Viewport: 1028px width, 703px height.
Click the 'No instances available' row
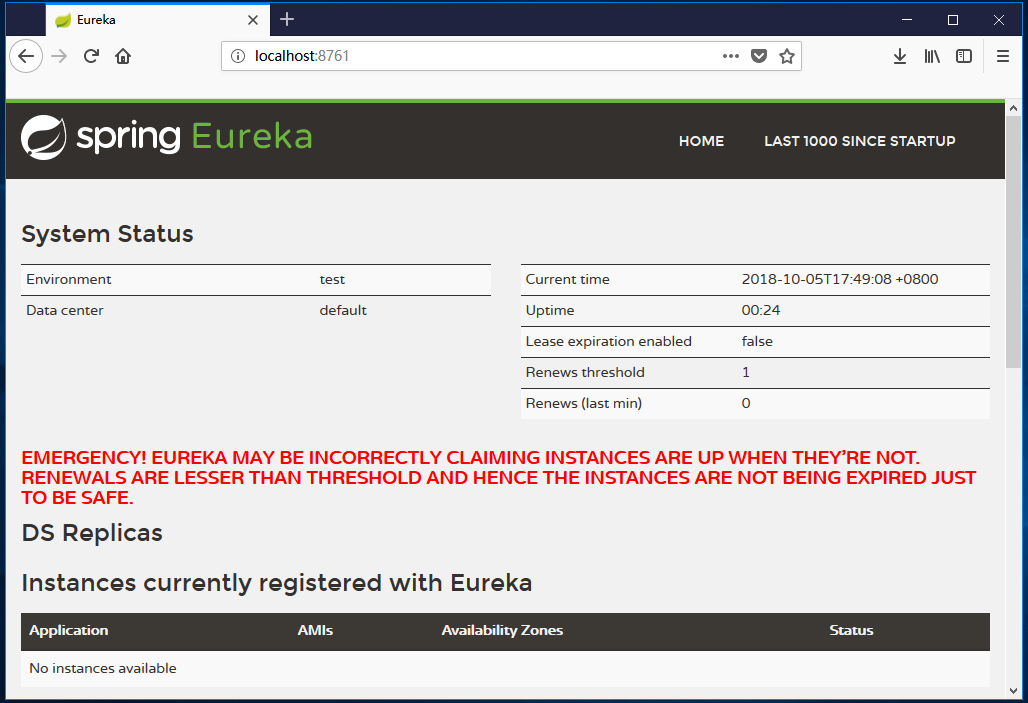coord(505,668)
